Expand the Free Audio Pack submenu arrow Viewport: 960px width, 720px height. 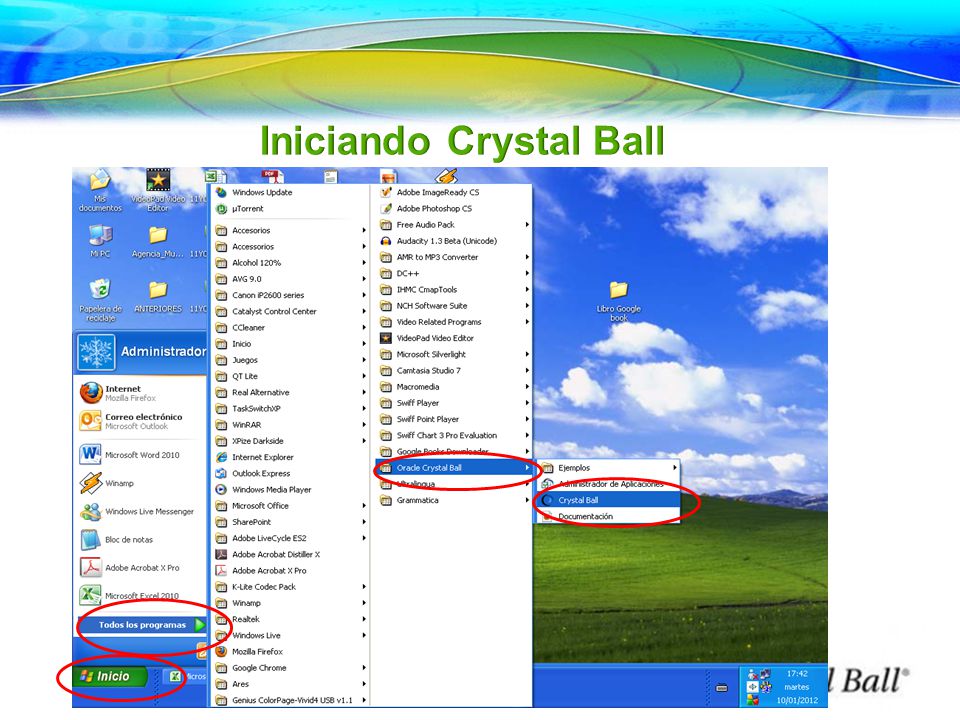coord(527,225)
